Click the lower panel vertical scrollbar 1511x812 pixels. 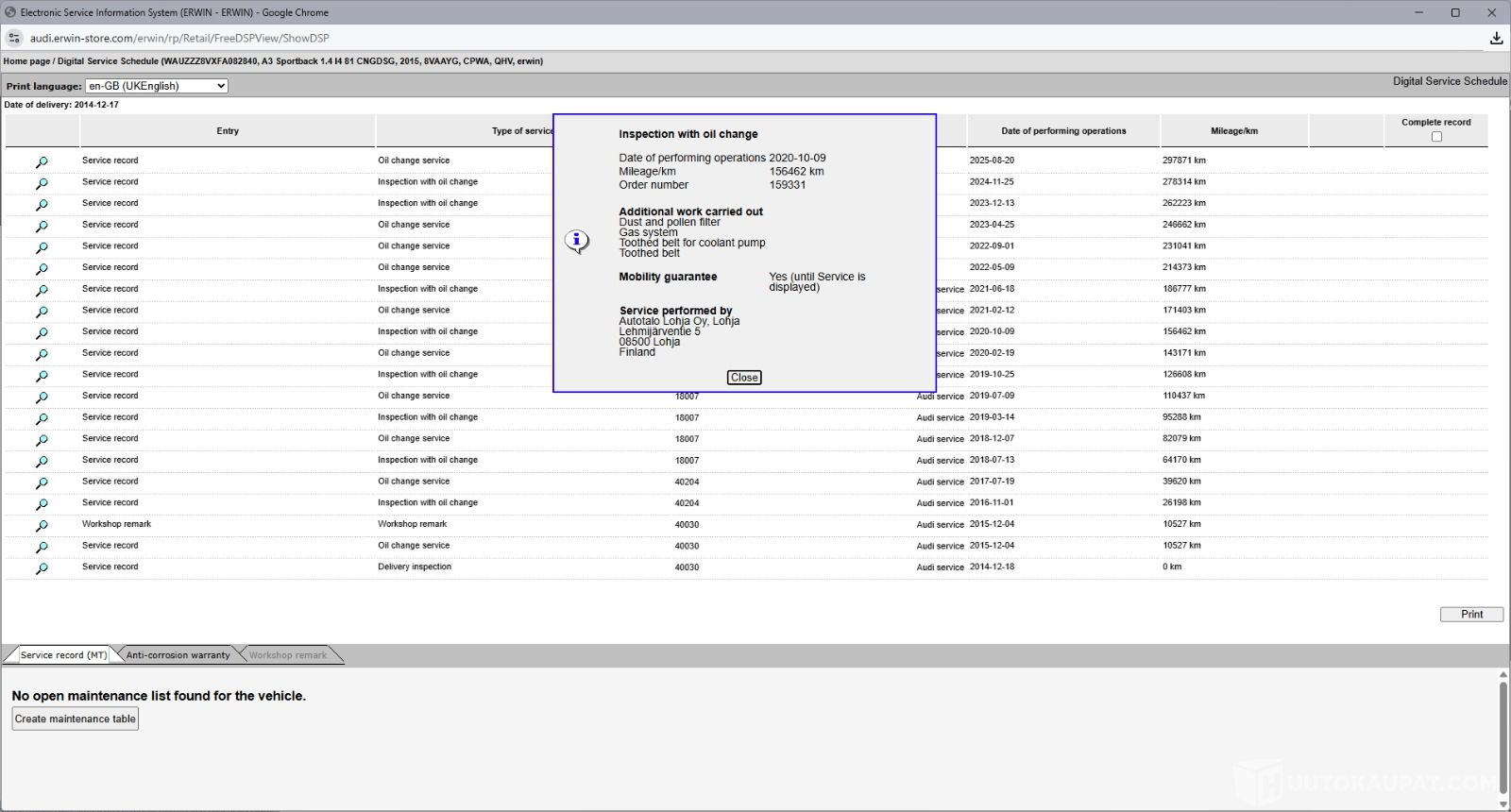1503,727
